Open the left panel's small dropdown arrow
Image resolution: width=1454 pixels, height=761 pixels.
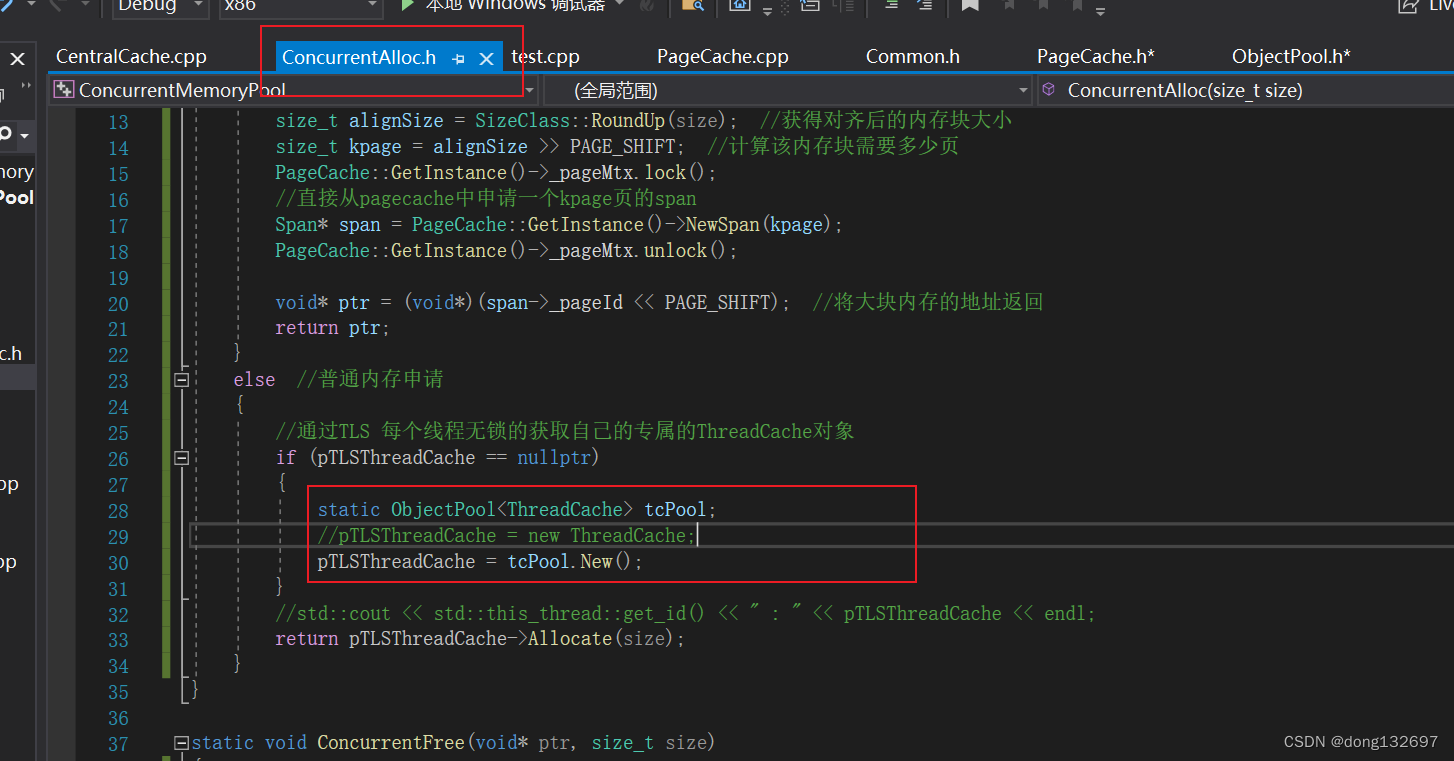click(24, 135)
